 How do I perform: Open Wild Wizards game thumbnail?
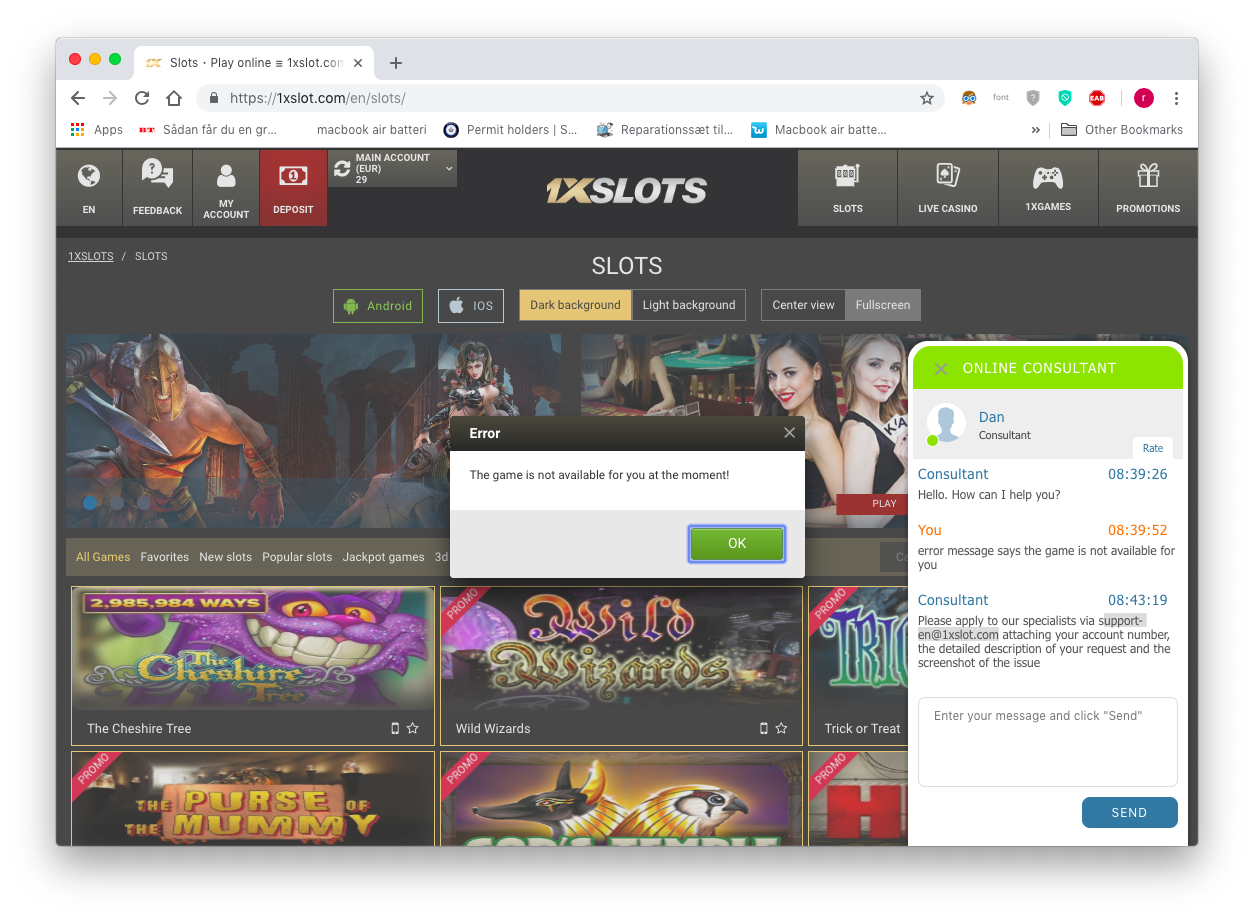[x=622, y=650]
